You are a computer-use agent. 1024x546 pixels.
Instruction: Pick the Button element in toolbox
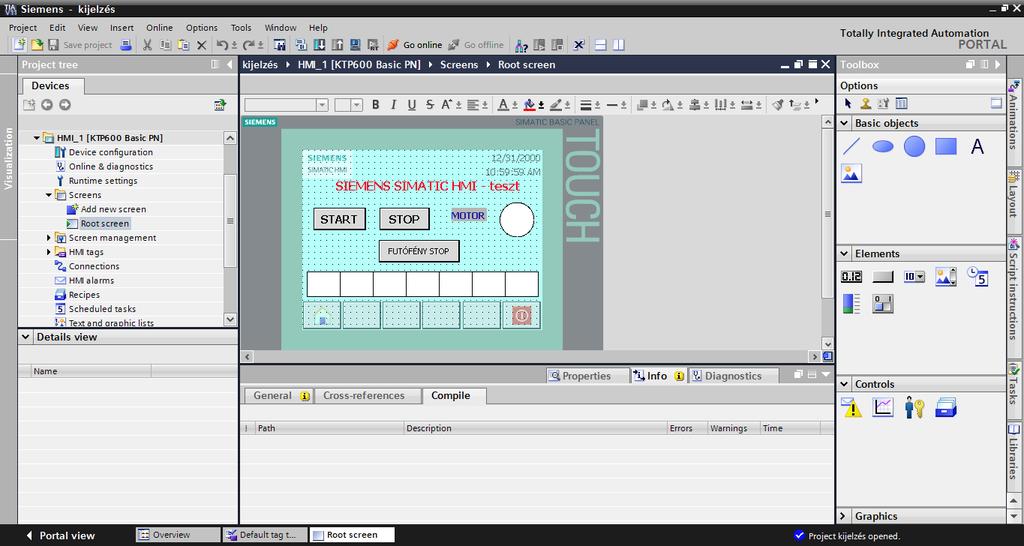click(882, 277)
